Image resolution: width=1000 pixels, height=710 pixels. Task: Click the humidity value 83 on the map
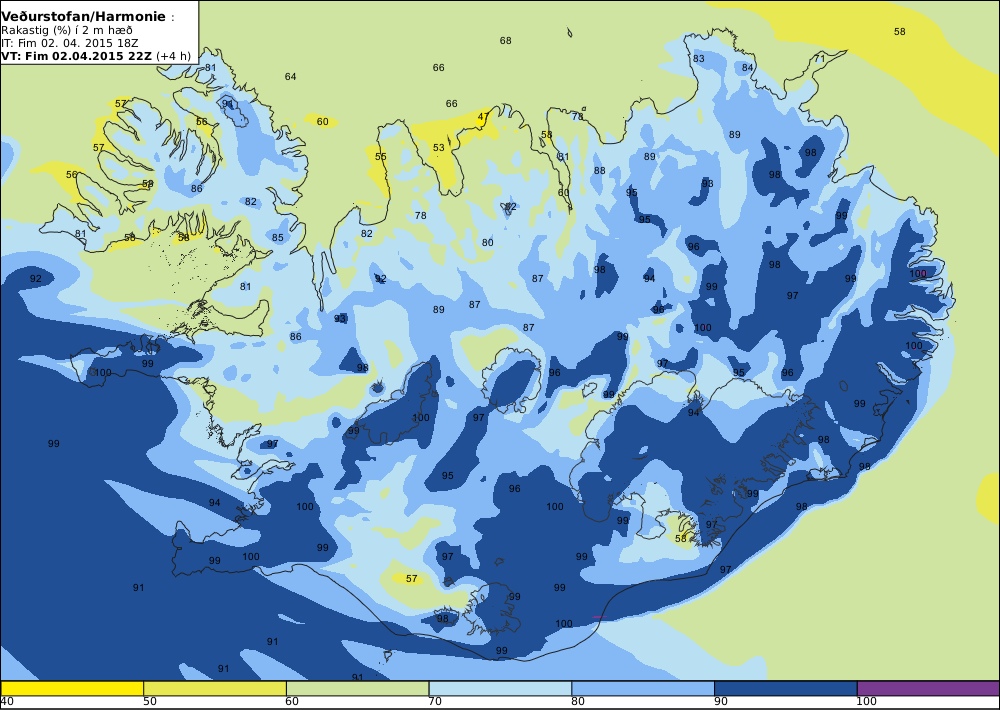pyautogui.click(x=699, y=59)
